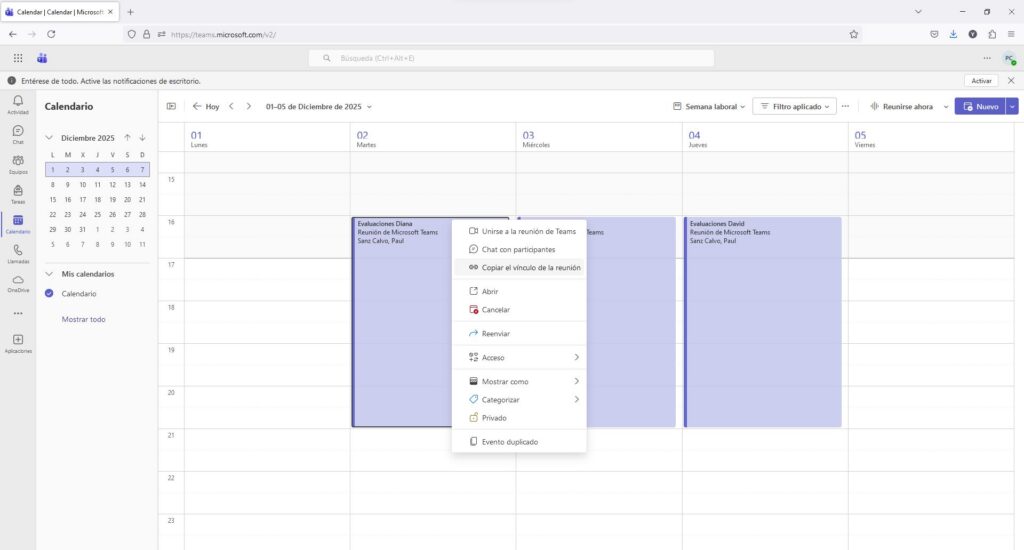Select Unirse a la reunión de Teams

click(x=519, y=231)
